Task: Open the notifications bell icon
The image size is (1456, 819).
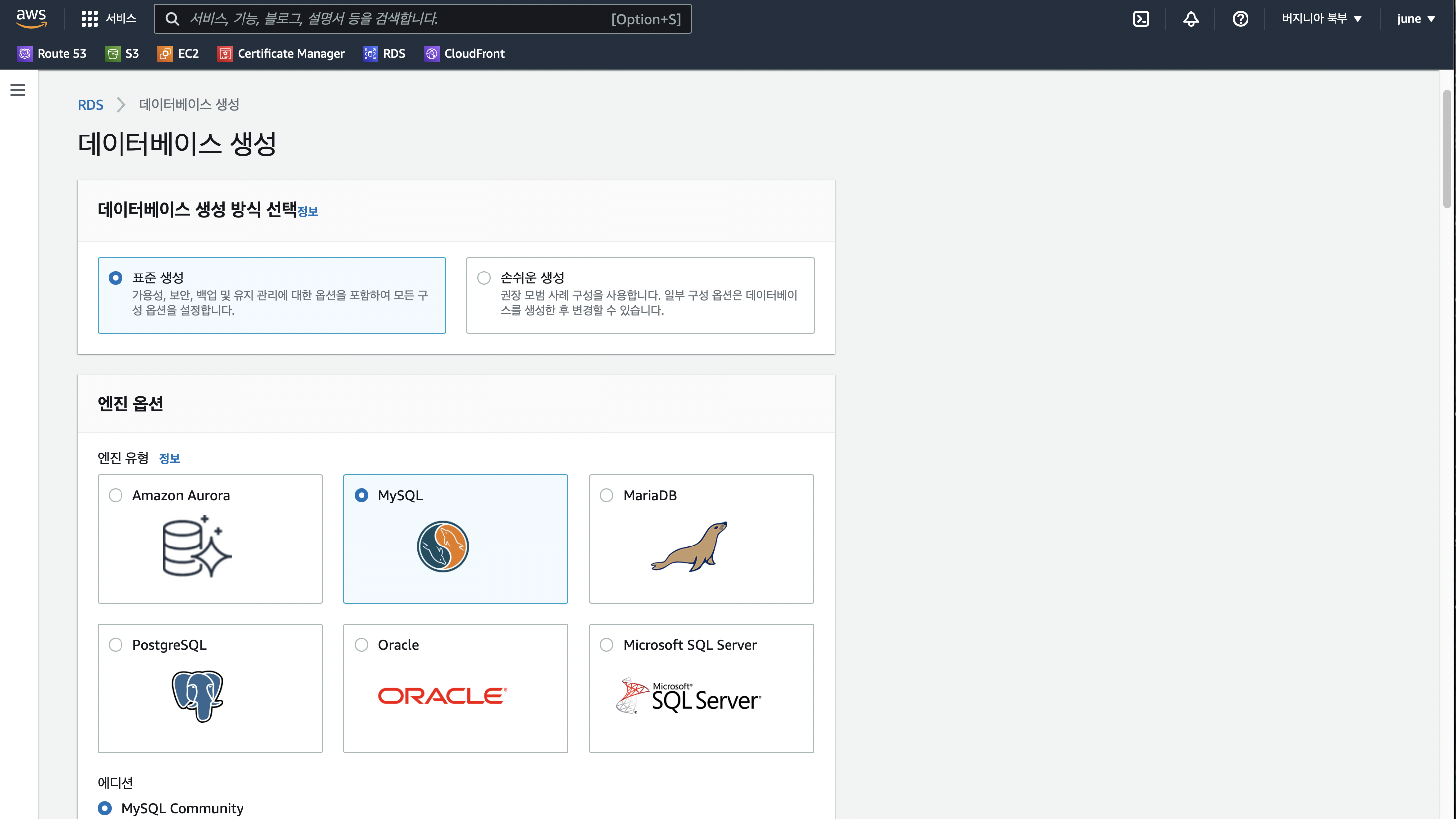Action: coord(1191,18)
